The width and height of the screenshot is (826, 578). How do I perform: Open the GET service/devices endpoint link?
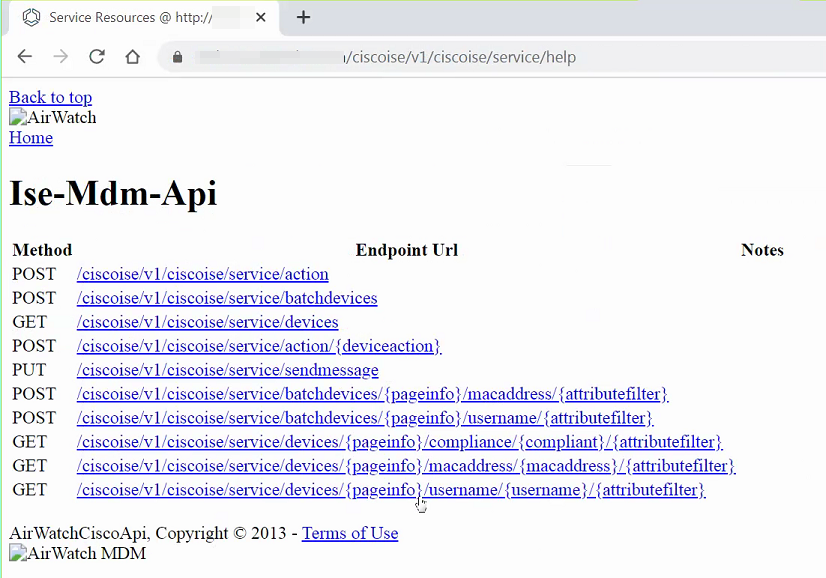207,322
